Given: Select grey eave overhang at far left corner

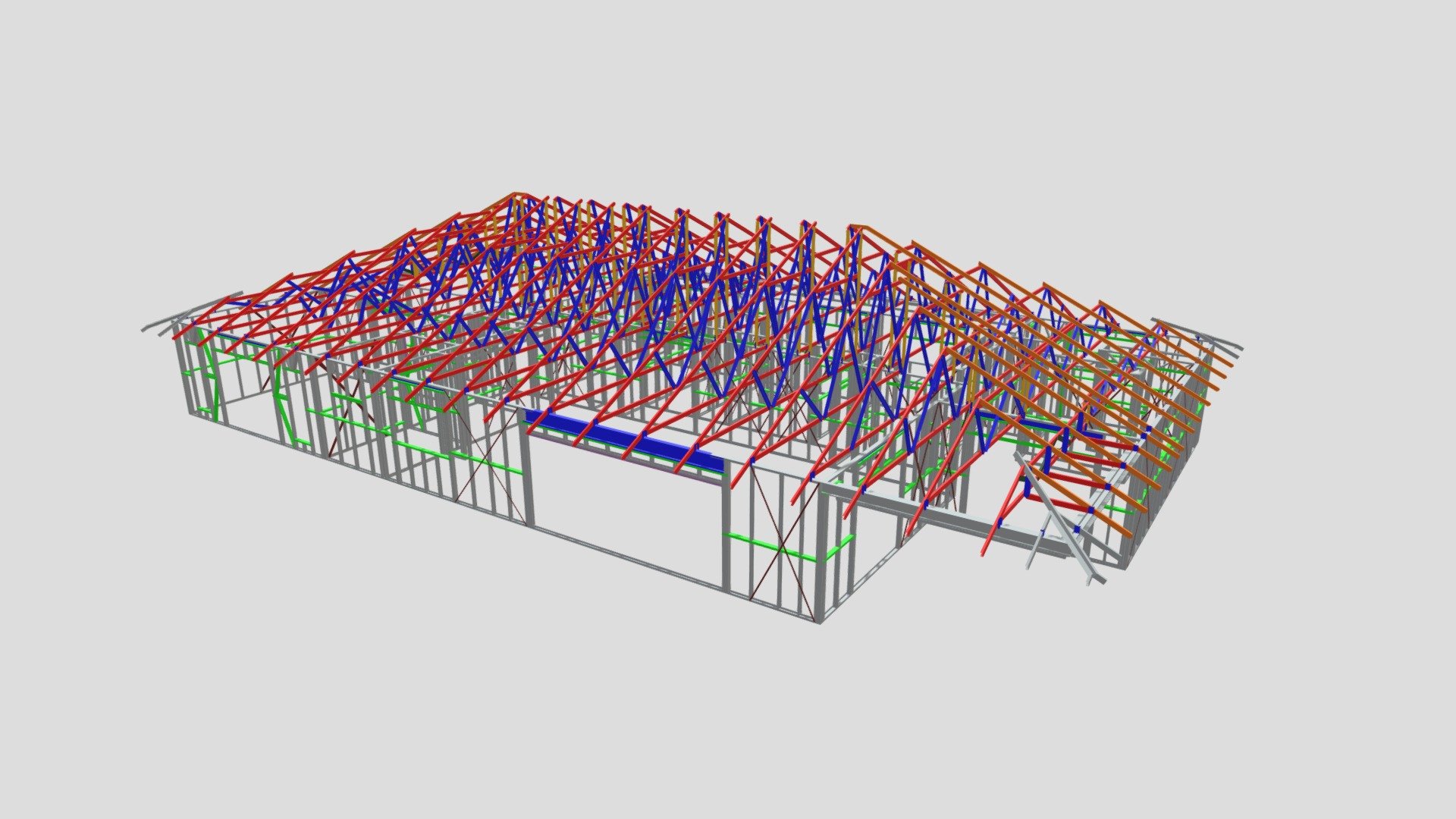Looking at the screenshot, I should [191, 312].
